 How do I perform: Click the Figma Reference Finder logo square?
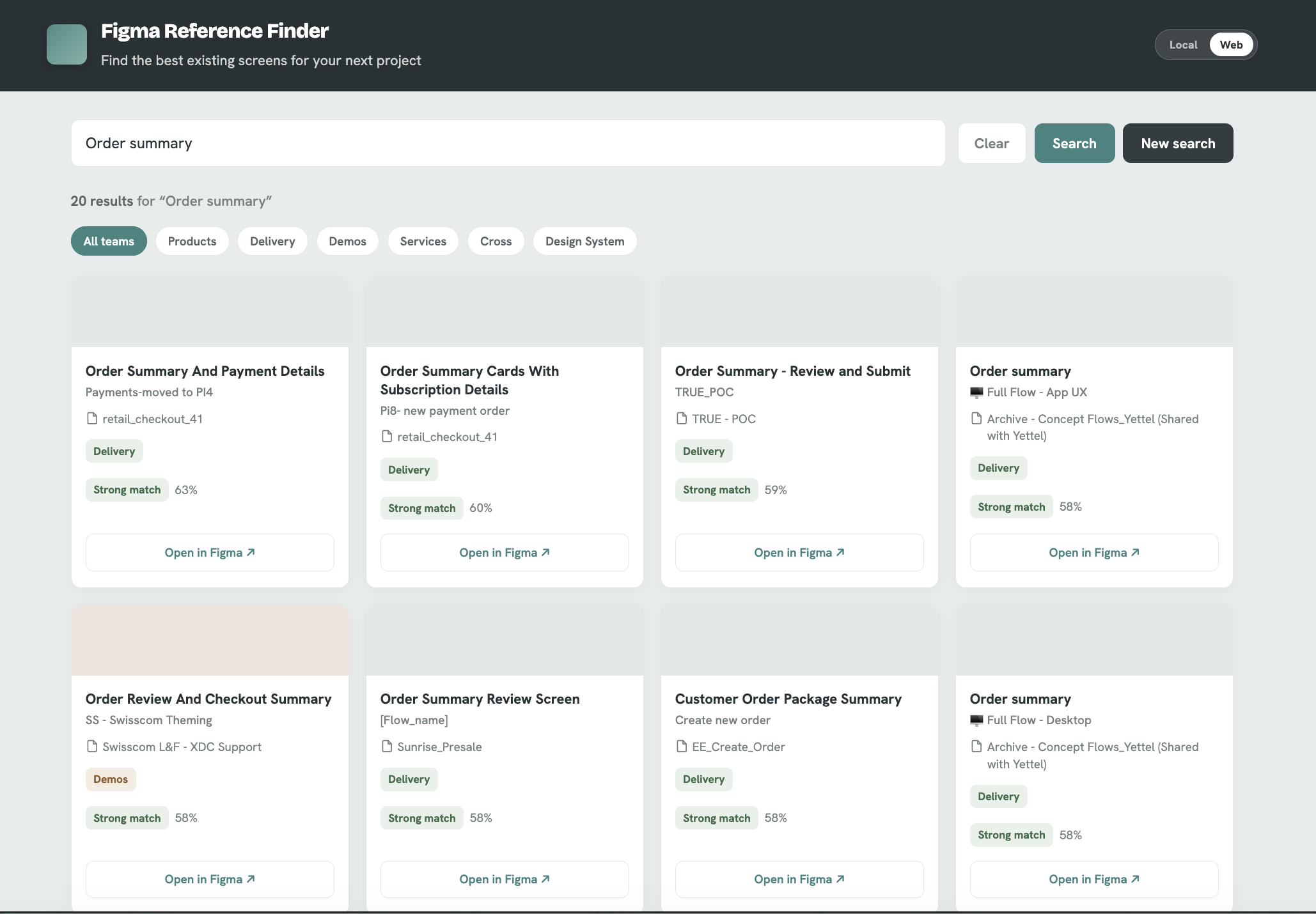coord(67,44)
